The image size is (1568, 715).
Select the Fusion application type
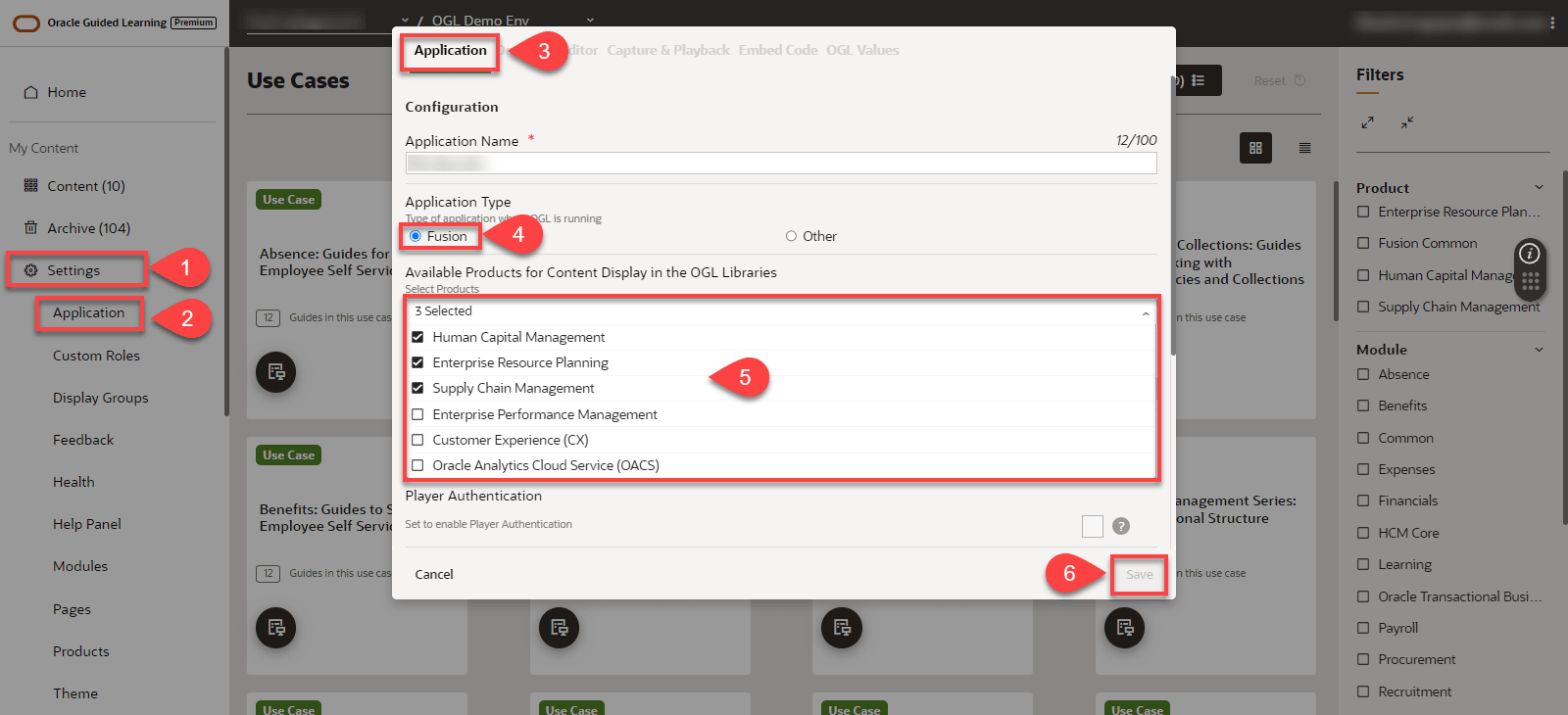click(x=416, y=236)
